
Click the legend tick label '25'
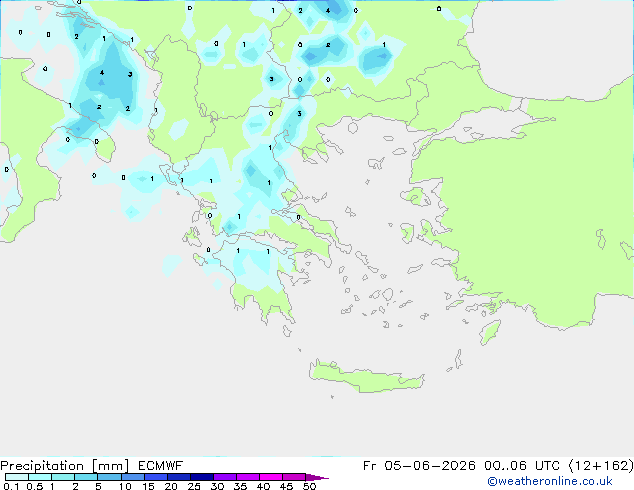tap(194, 486)
